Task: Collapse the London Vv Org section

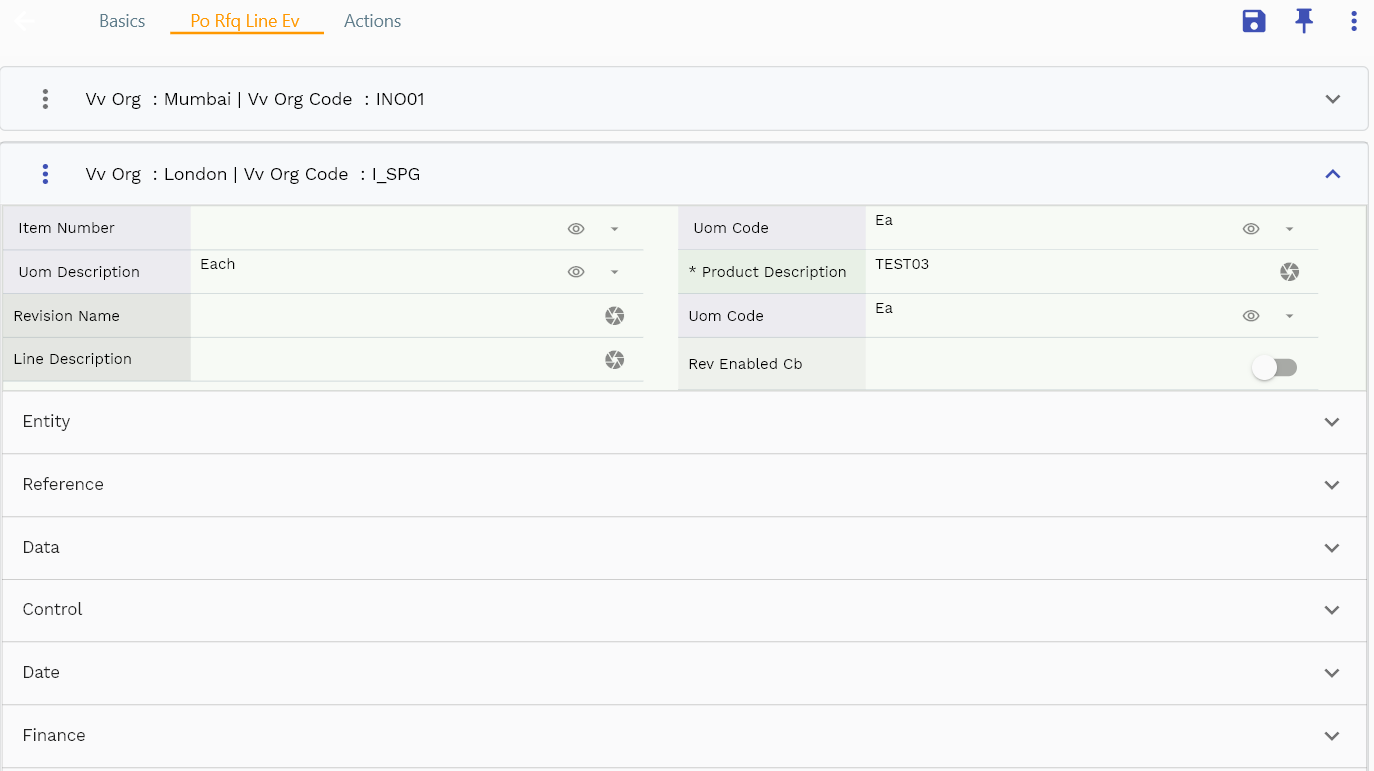Action: coord(1332,173)
